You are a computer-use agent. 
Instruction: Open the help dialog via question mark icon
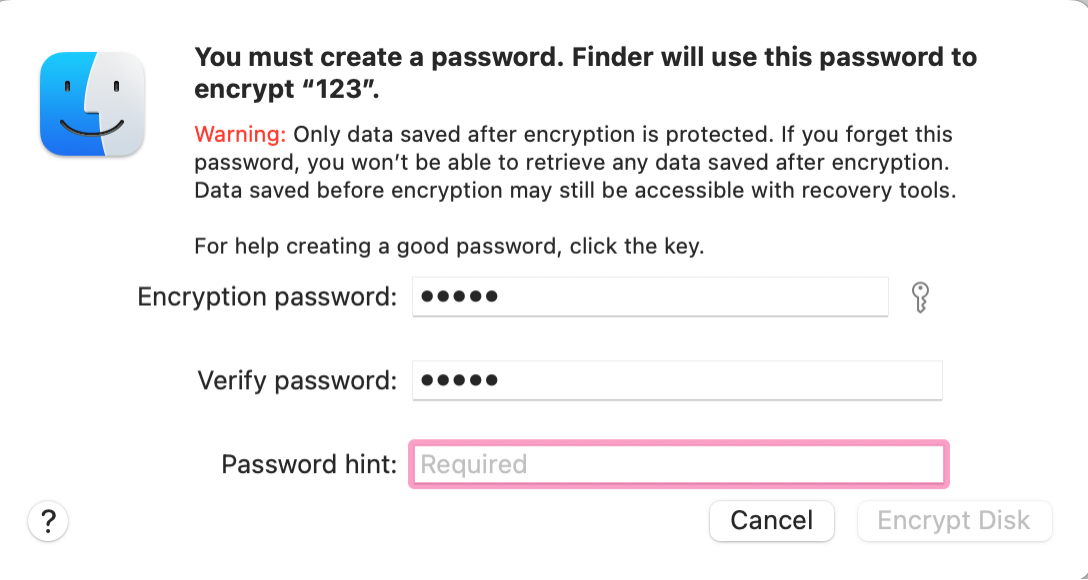(48, 521)
